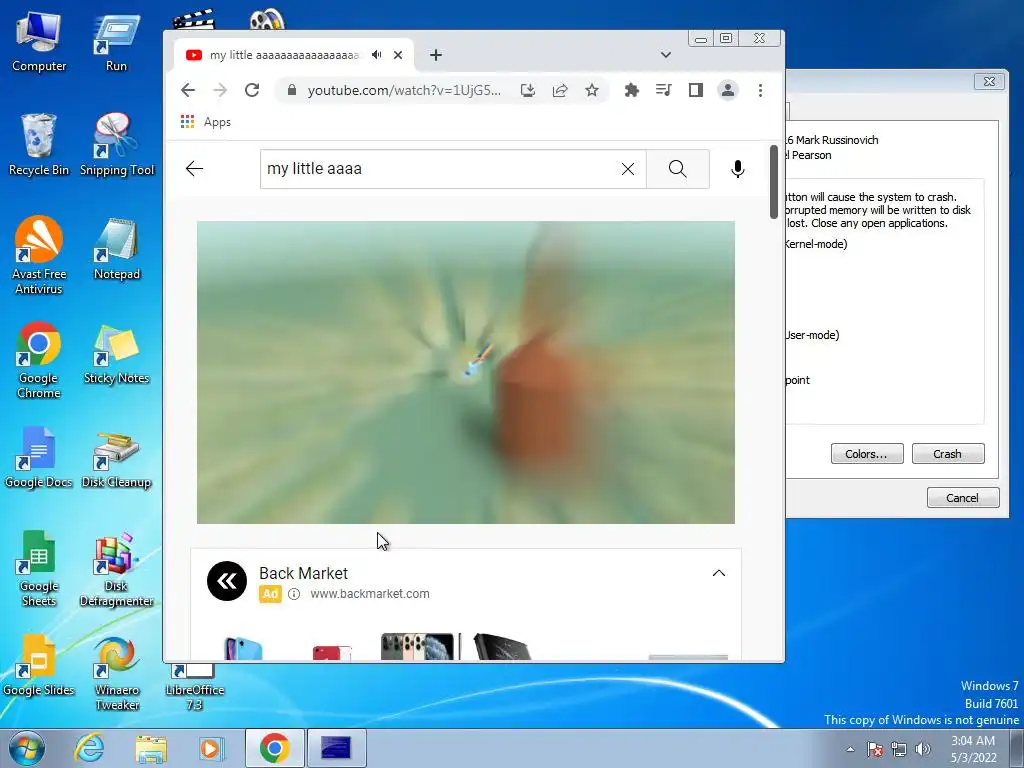Screen dimensions: 1024x768
Task: Switch to the blue-screen app taskbar button
Action: click(337, 748)
